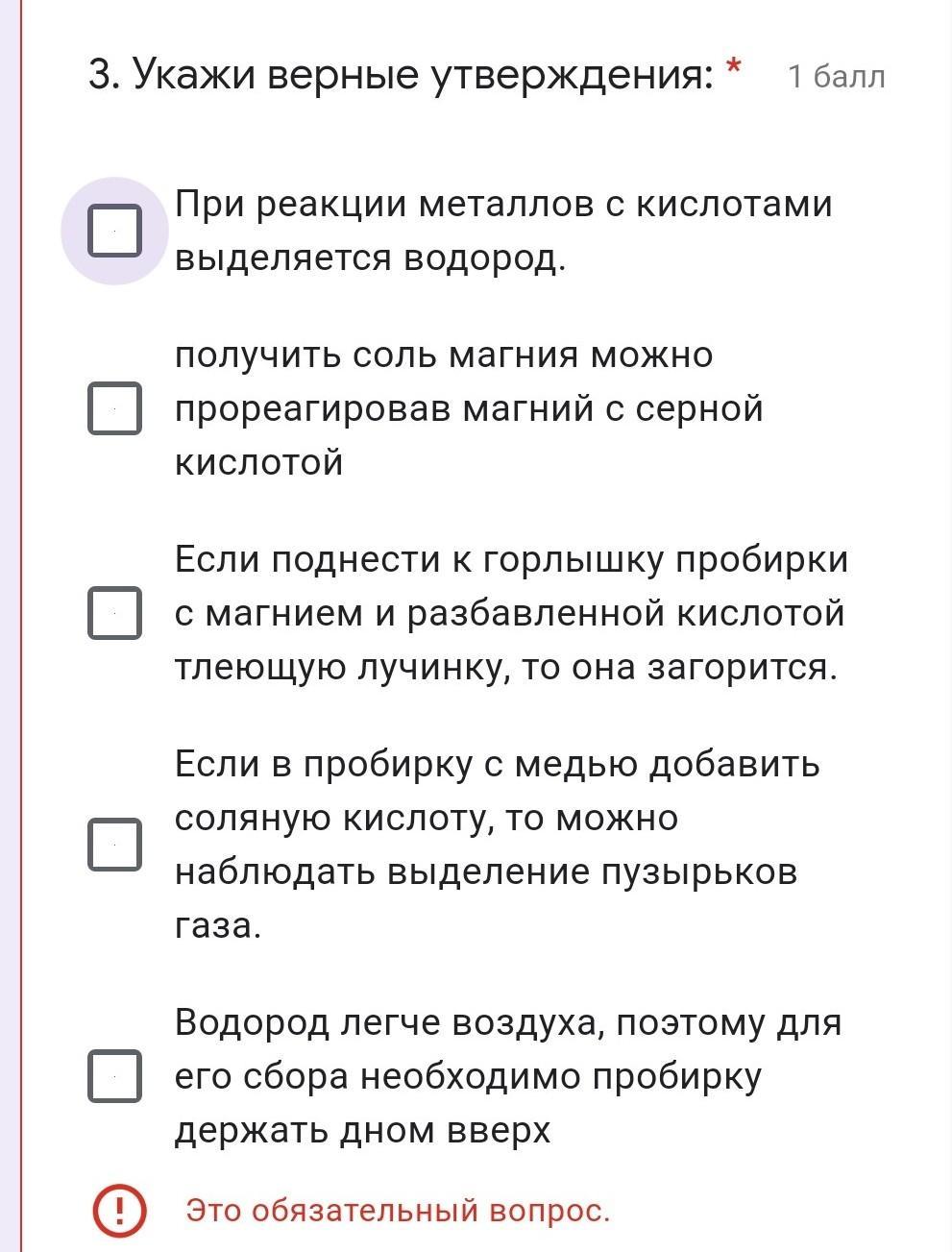Click label 'Если поднести к горлышку пробирки'
This screenshot has height=1252, width=952.
pos(512,559)
